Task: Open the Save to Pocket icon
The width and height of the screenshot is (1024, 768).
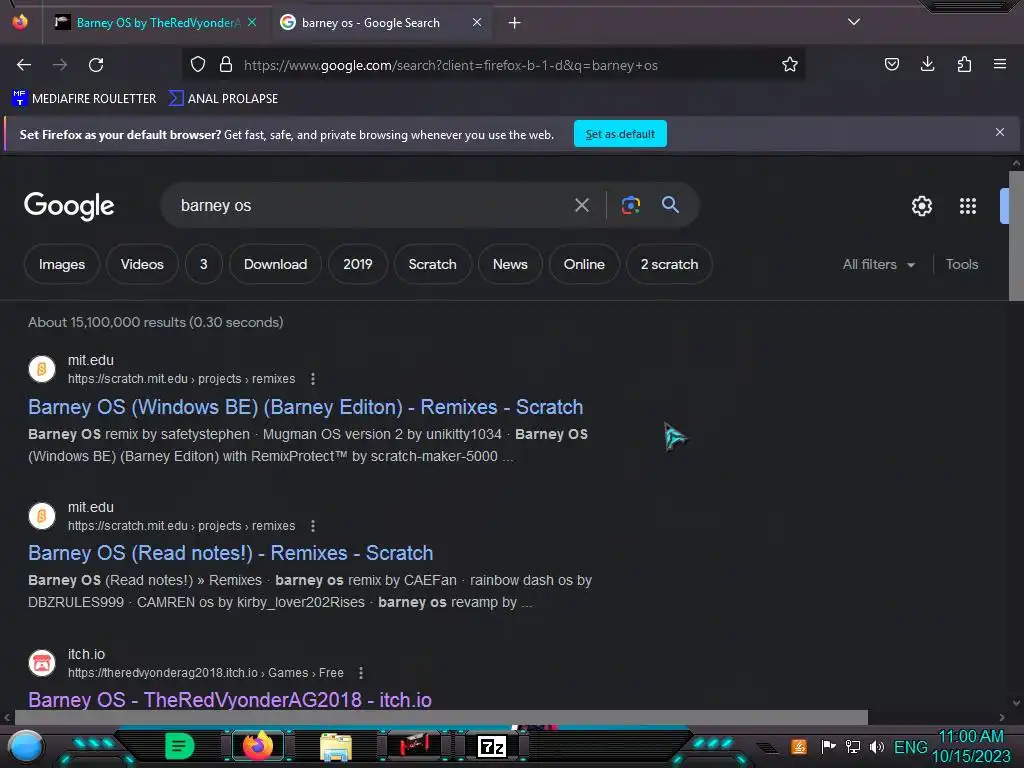Action: [891, 64]
